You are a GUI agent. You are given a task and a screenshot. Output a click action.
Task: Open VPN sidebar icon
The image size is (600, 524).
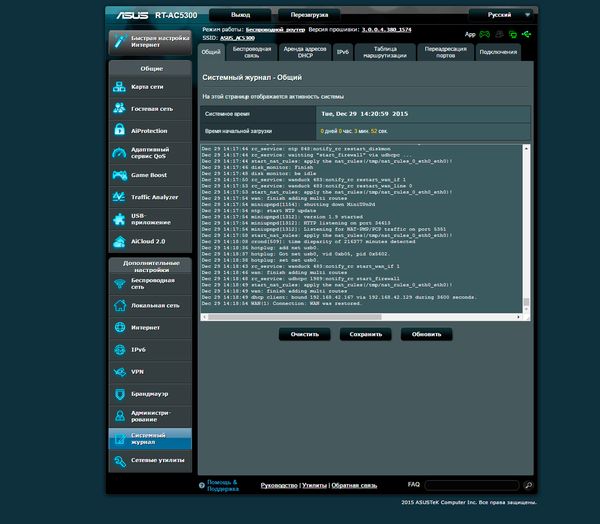pos(120,372)
